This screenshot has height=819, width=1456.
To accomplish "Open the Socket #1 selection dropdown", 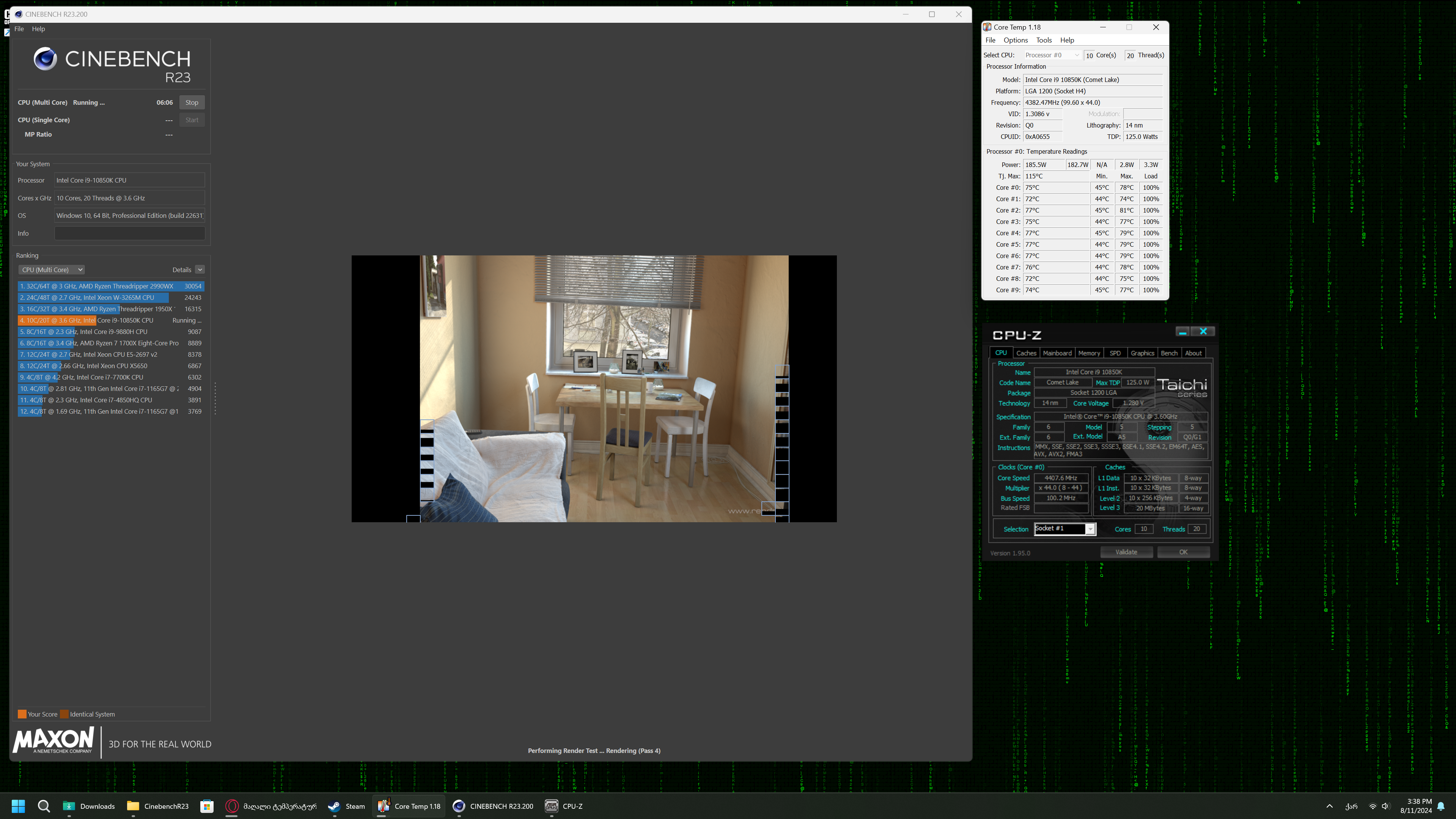I will pos(1090,529).
